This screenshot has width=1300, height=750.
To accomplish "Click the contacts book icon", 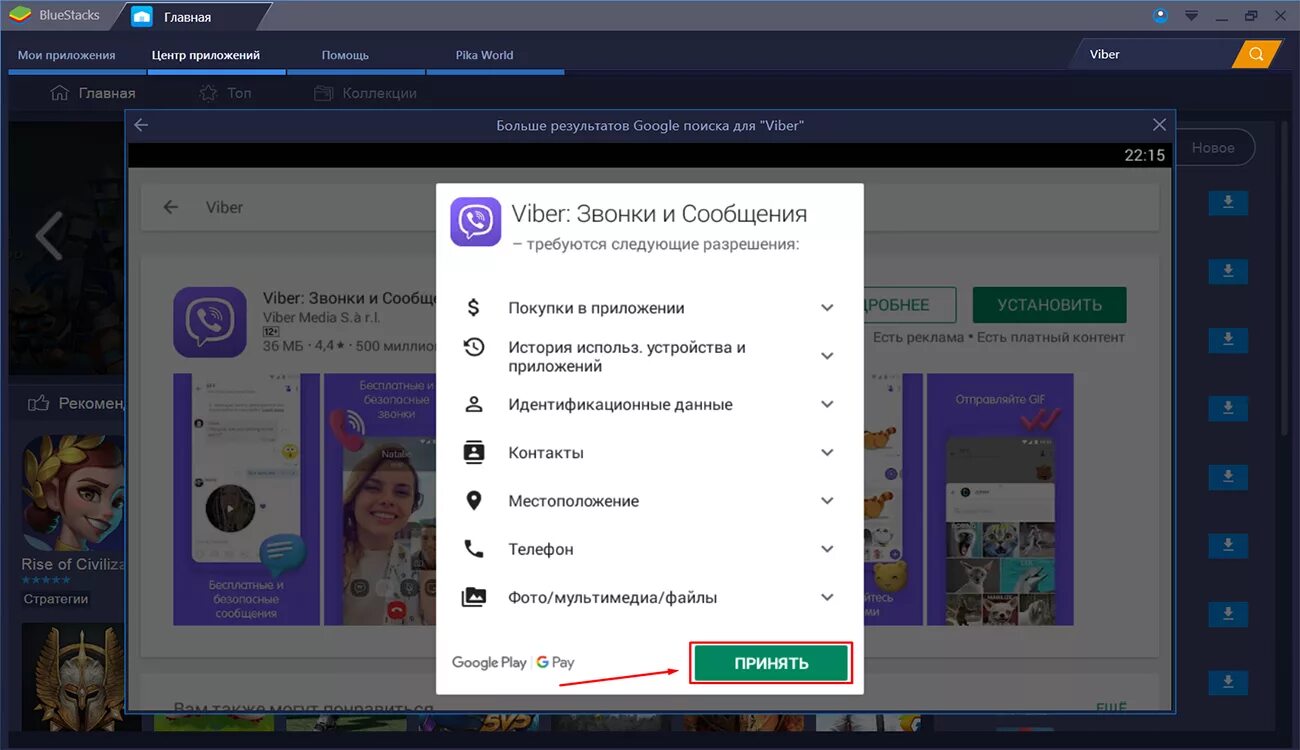I will [474, 452].
